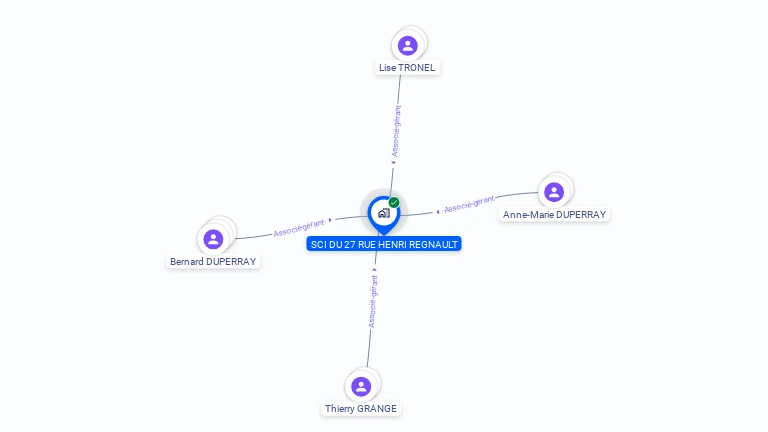
Task: Select the Anne-Marie DUPERRAY person icon
Action: [x=554, y=192]
